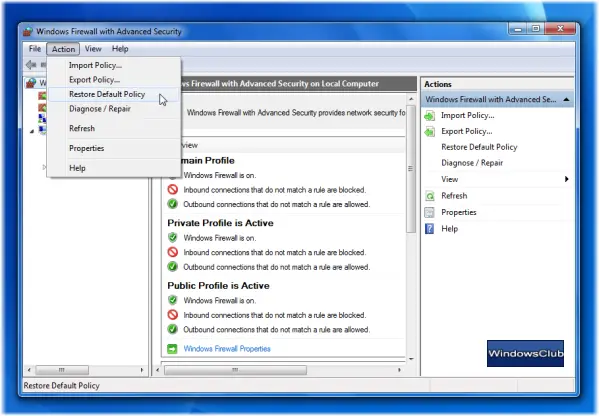Choose Refresh from the Action menu
The height and width of the screenshot is (416, 599).
click(x=113, y=129)
